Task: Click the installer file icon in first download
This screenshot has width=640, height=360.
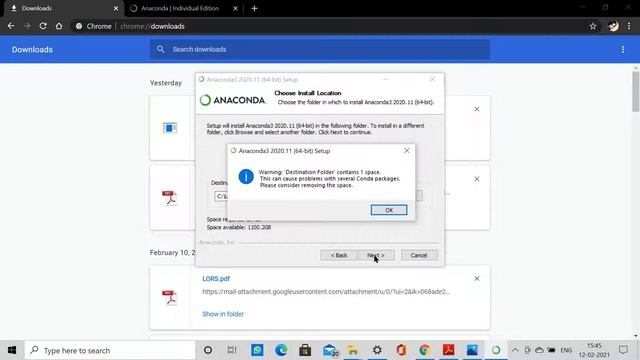Action: (x=170, y=128)
